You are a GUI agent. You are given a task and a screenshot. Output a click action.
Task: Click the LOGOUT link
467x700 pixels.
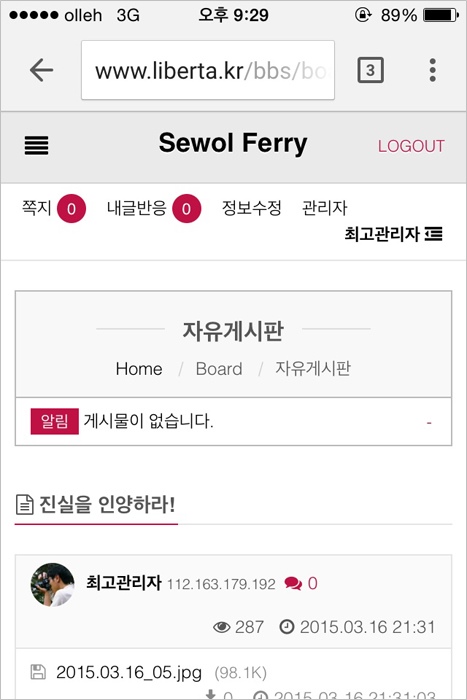point(411,146)
